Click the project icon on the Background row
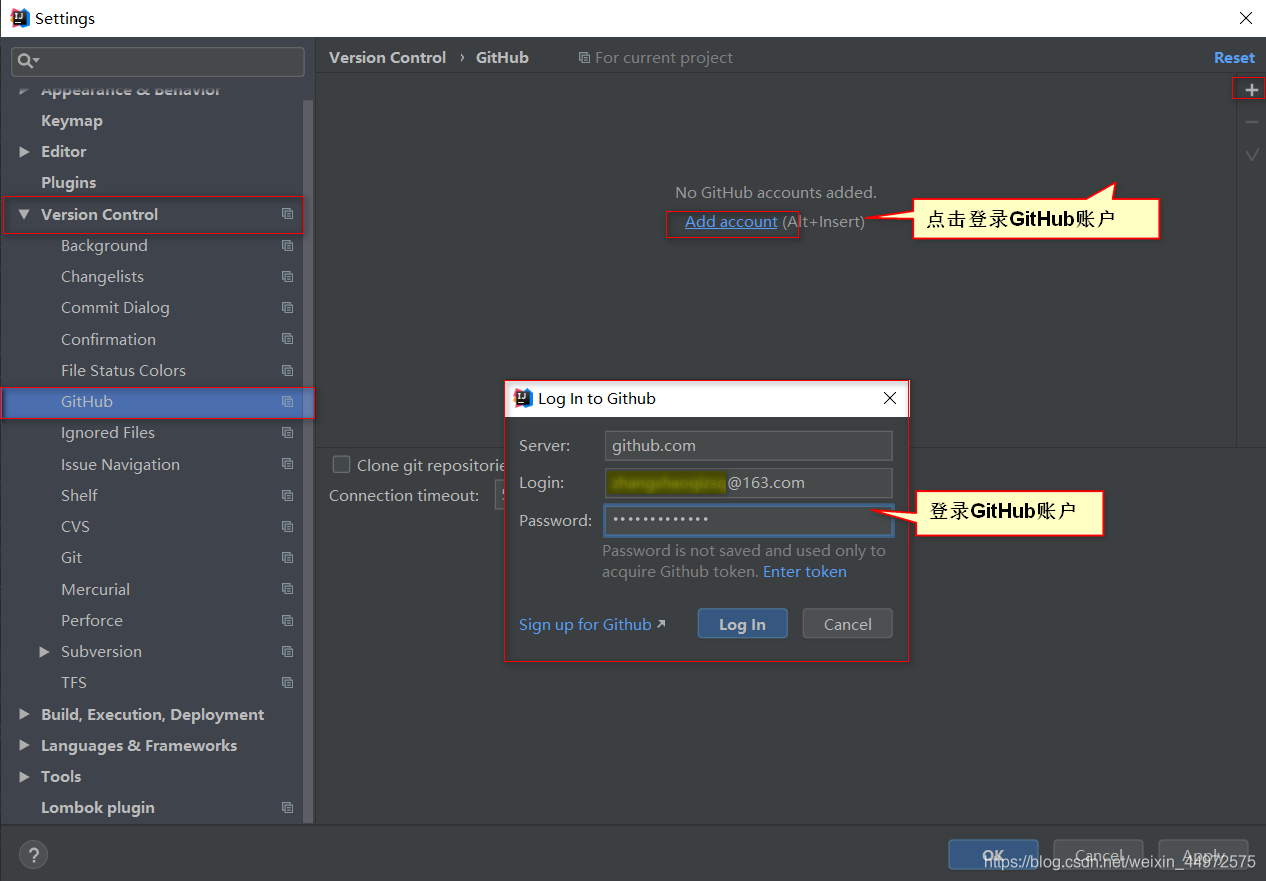The image size is (1266, 881). point(287,245)
